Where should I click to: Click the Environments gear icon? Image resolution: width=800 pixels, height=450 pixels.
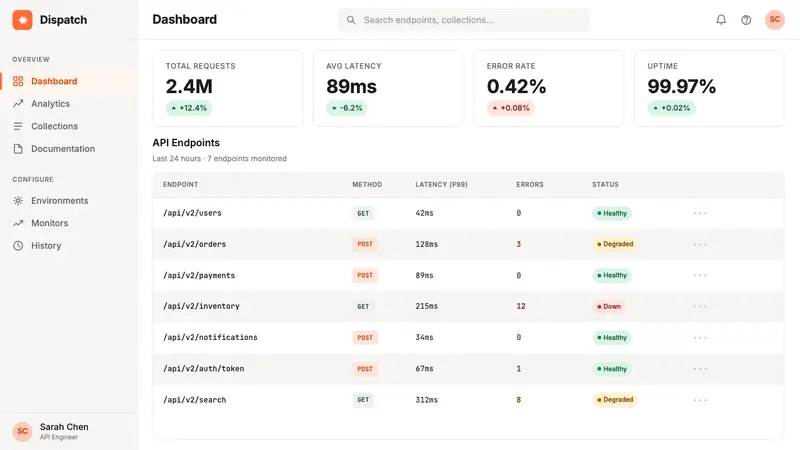click(x=18, y=201)
